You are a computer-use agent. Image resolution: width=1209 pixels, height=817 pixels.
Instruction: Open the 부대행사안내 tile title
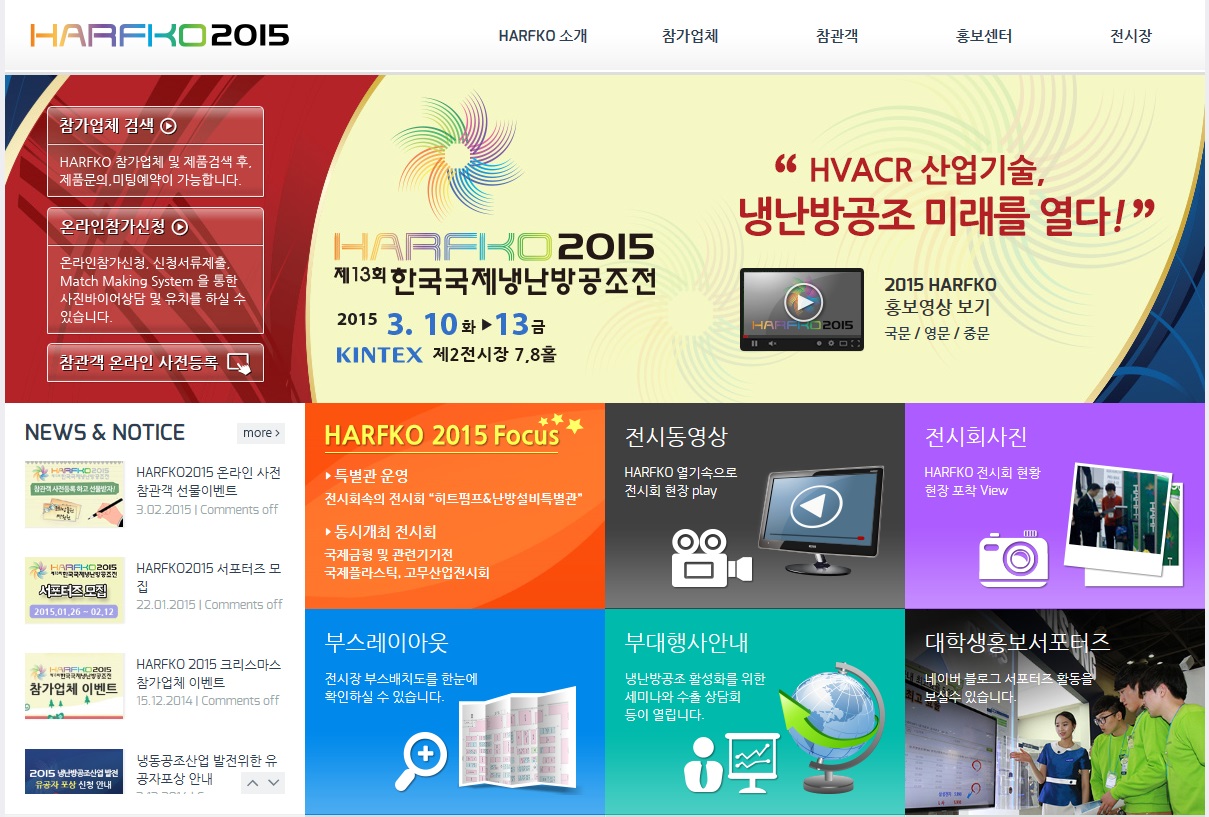pos(686,641)
